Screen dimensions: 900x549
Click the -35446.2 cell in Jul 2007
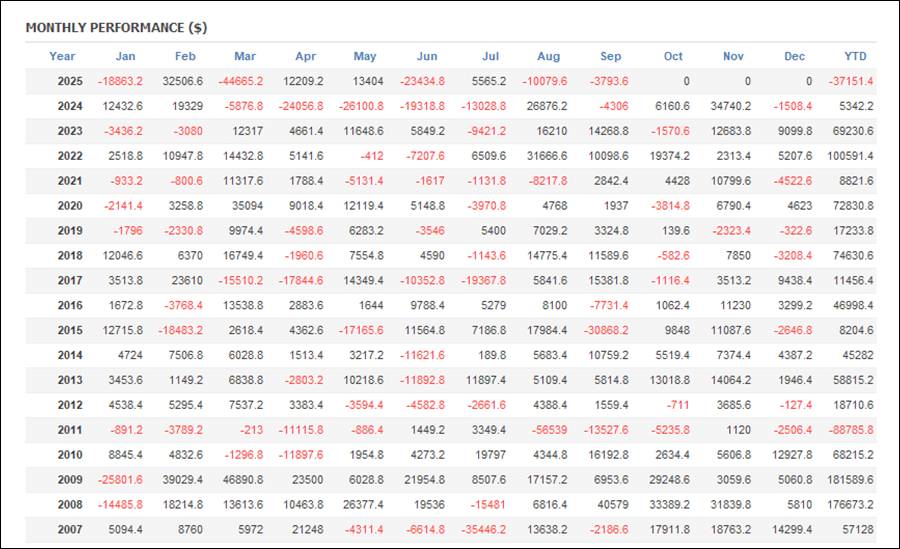pos(482,531)
